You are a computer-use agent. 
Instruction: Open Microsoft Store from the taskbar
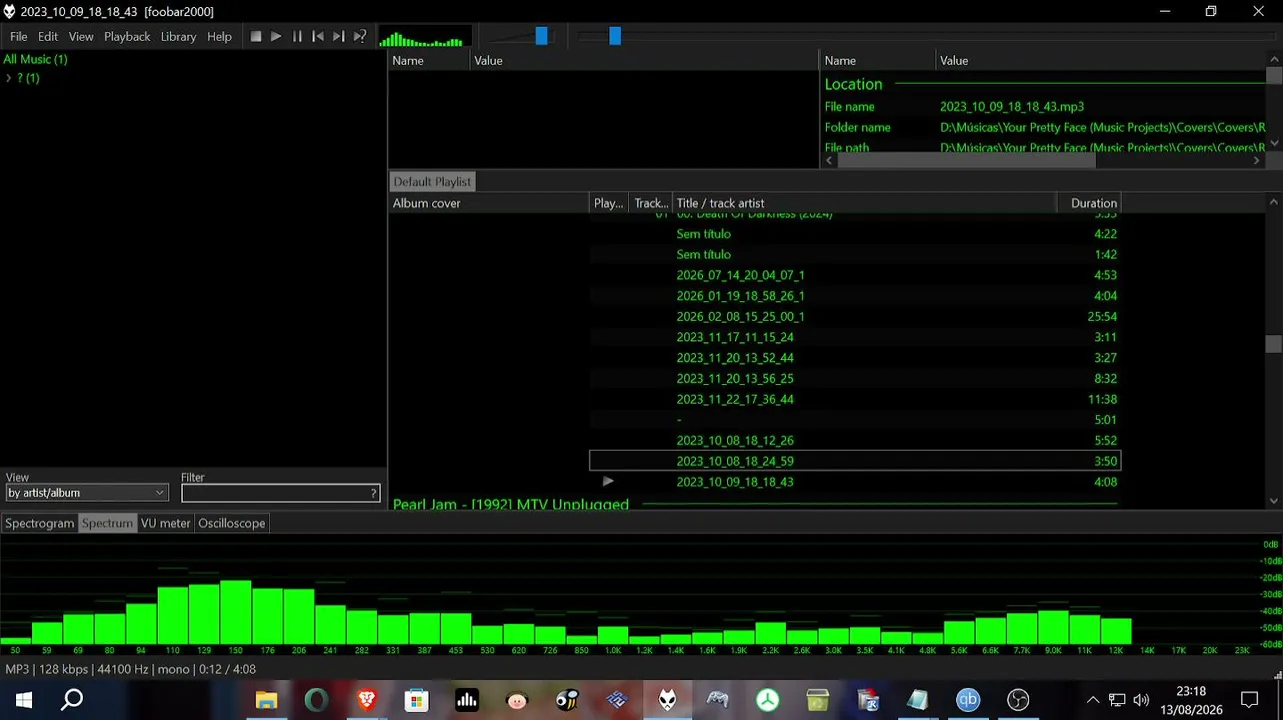point(416,700)
